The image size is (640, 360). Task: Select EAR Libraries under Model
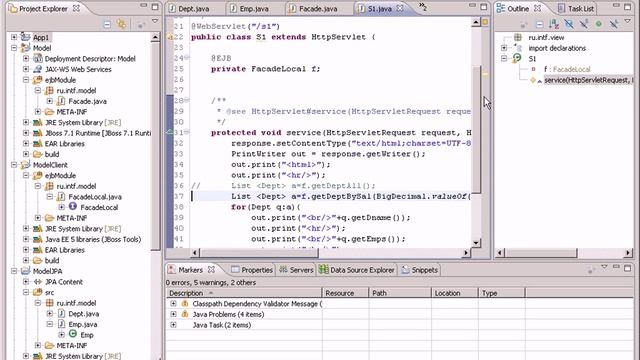pyautogui.click(x=64, y=144)
